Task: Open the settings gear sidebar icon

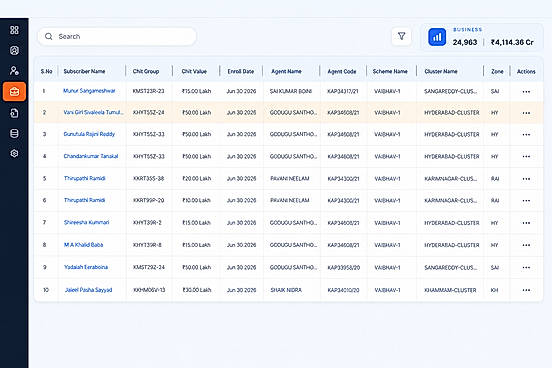Action: (x=14, y=154)
